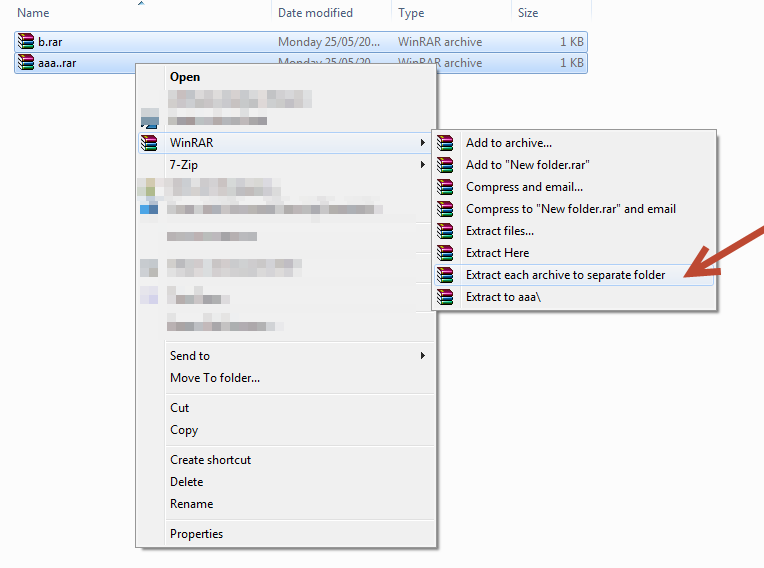Click icon beside Extract each archive to separate folder
Image resolution: width=764 pixels, height=568 pixels.
445,275
